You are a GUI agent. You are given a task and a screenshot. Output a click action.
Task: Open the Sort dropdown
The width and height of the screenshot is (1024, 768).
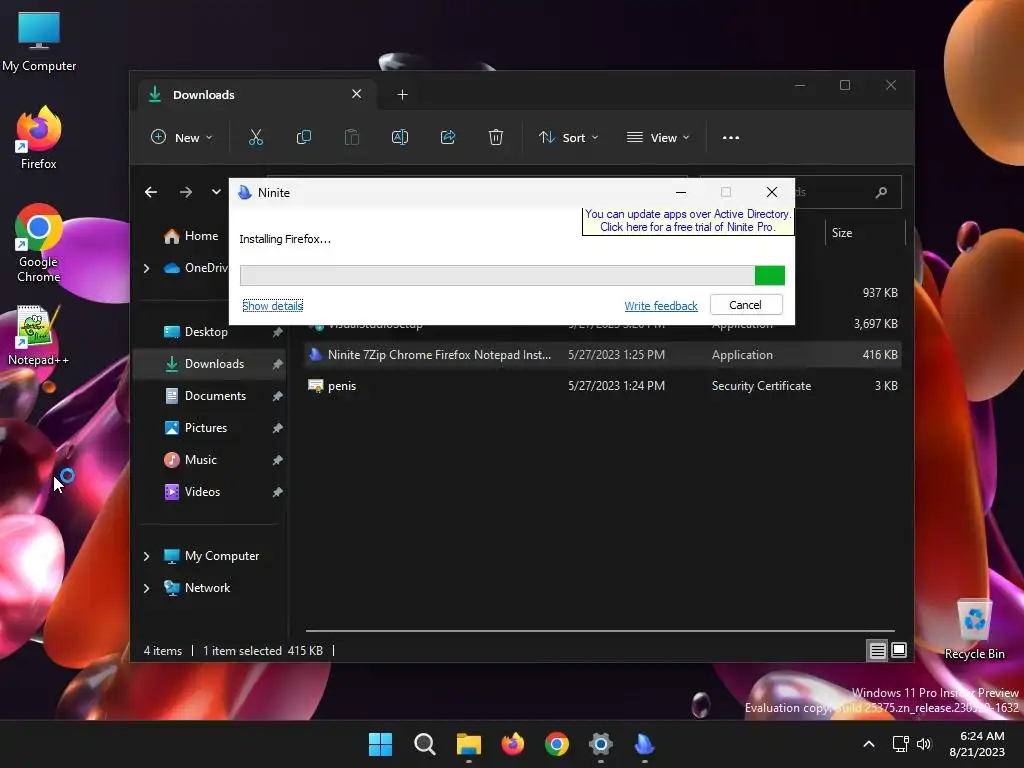568,138
